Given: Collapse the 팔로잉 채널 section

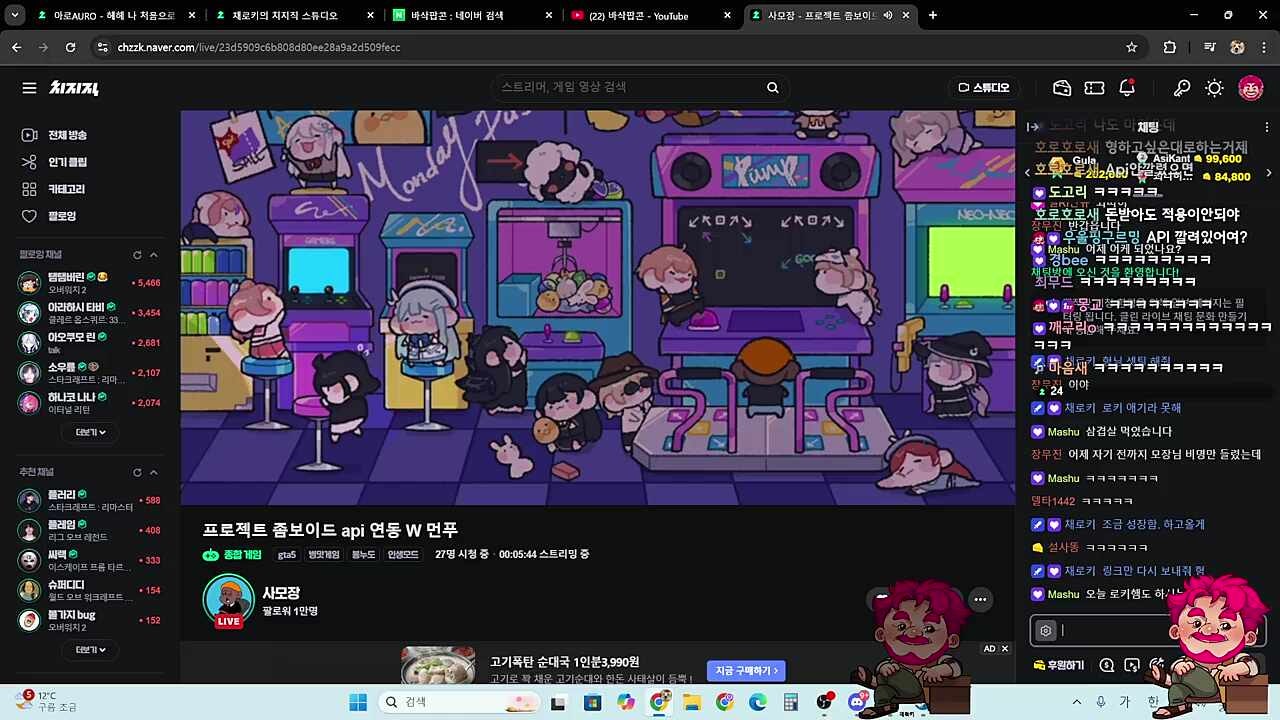Looking at the screenshot, I should (x=154, y=255).
